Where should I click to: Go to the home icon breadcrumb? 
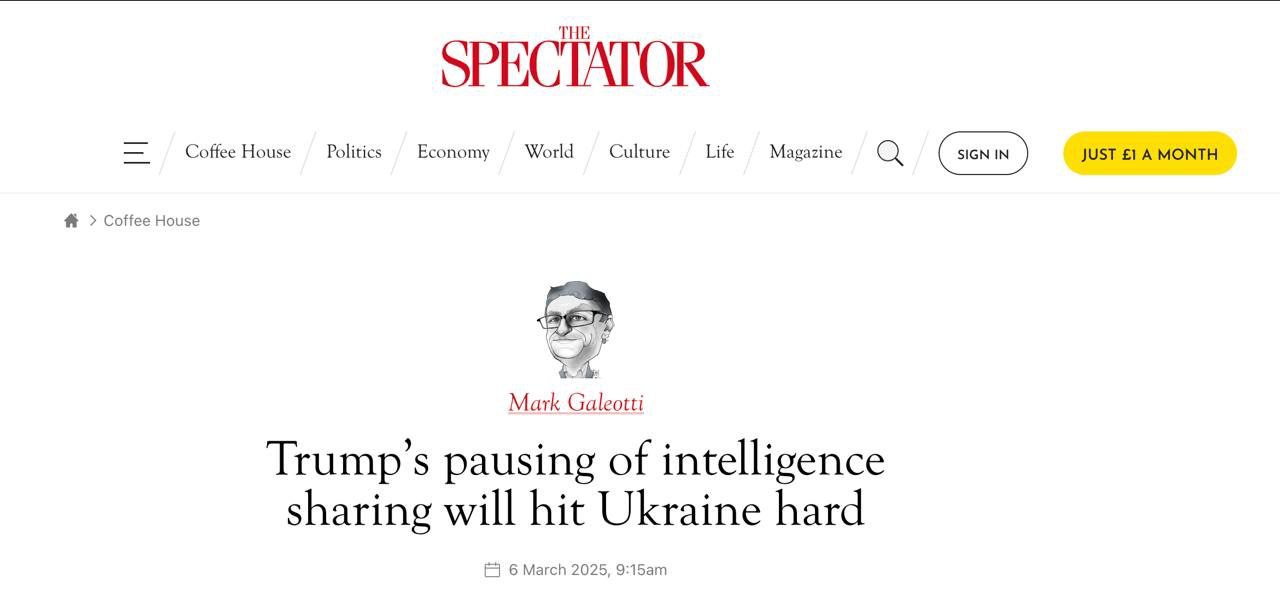[71, 221]
